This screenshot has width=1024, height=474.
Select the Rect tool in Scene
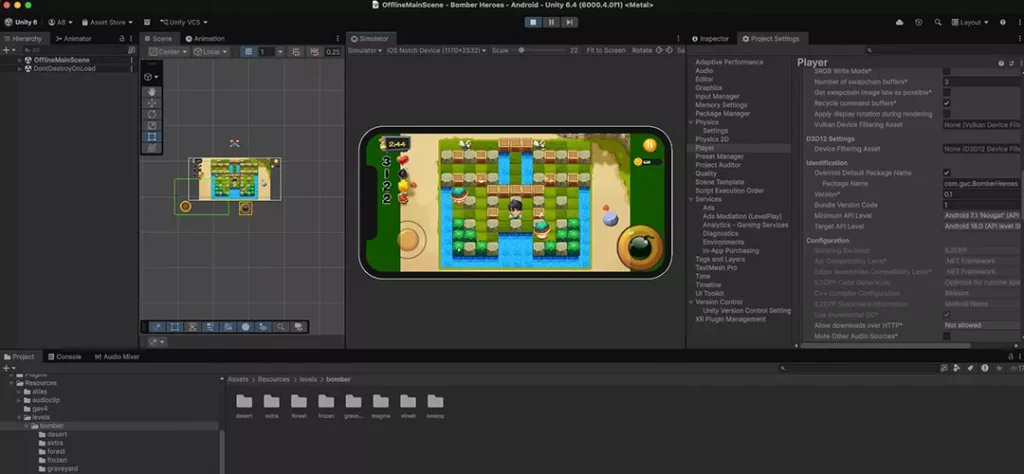152,137
